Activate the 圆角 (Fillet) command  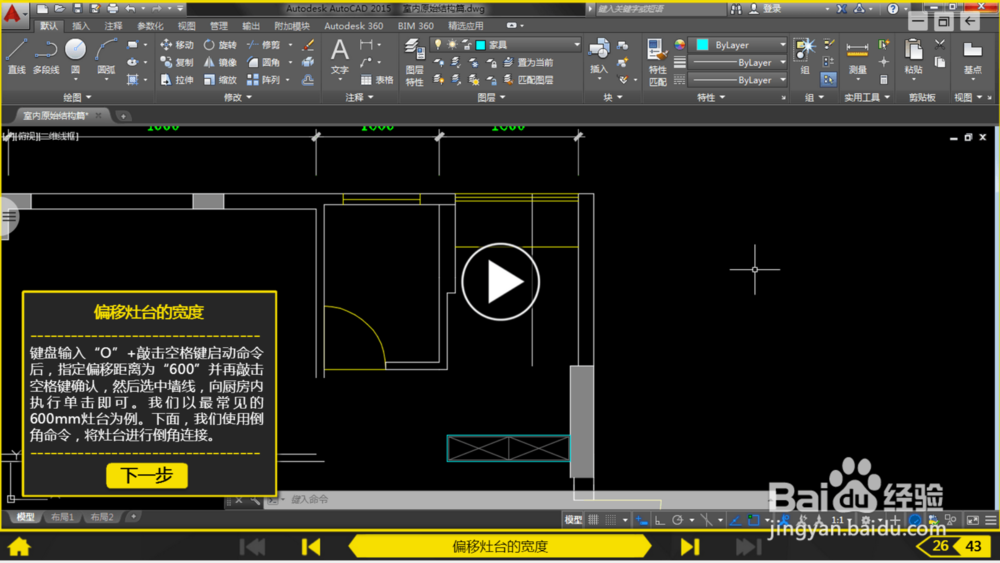click(x=264, y=62)
